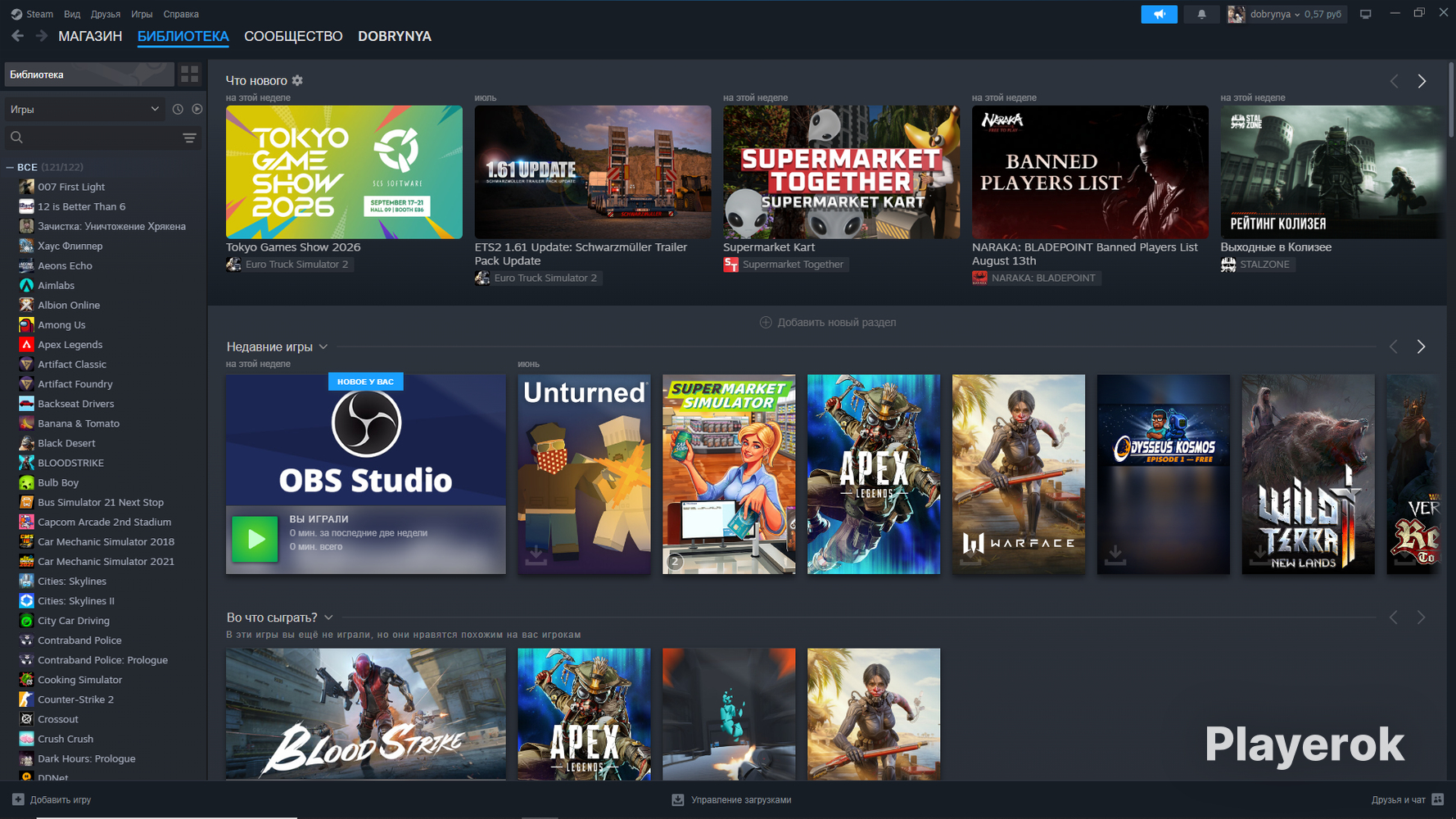
Task: Show only ready-to-play games icon
Action: point(197,109)
